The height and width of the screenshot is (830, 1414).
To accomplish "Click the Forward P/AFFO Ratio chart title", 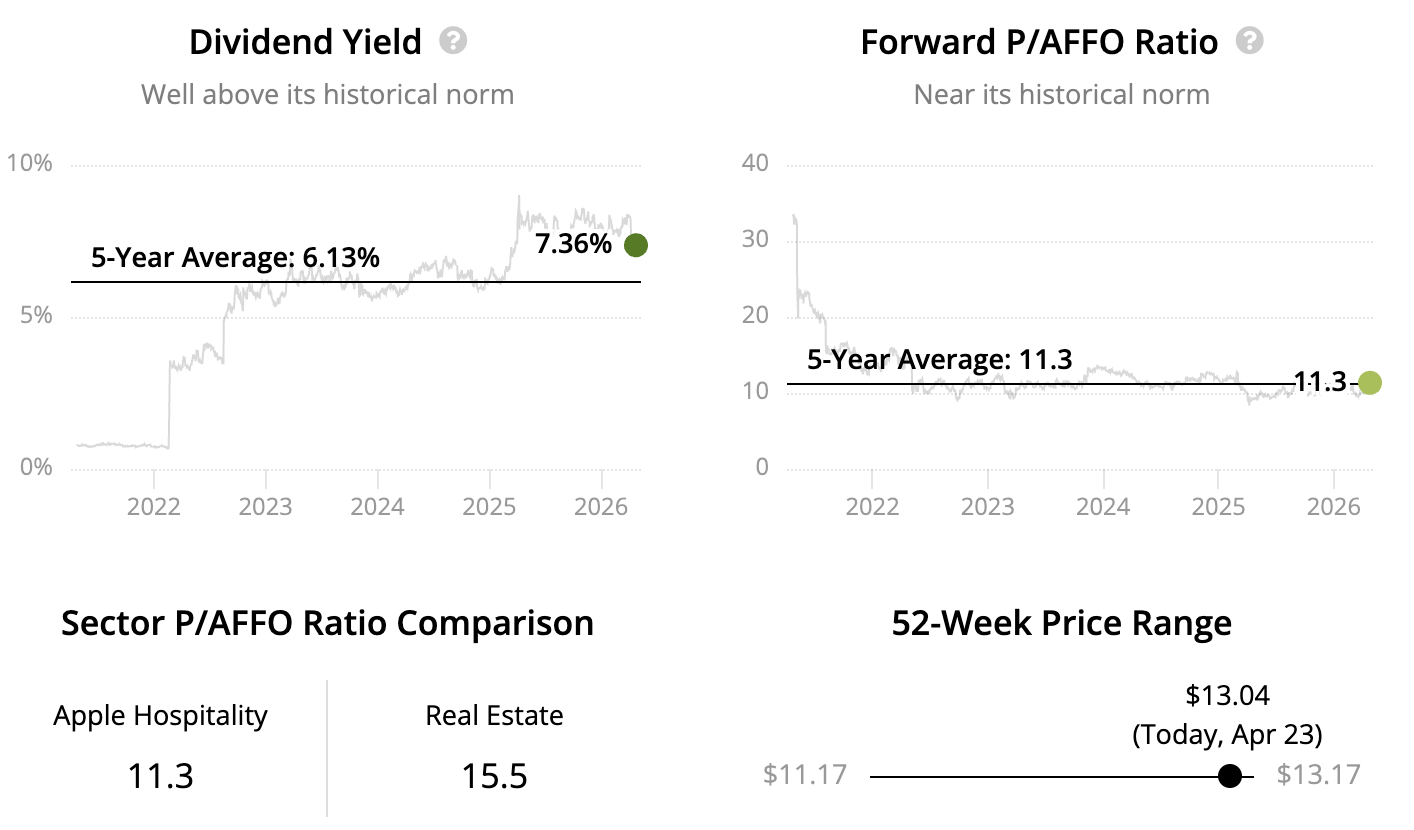I will click(x=1039, y=42).
